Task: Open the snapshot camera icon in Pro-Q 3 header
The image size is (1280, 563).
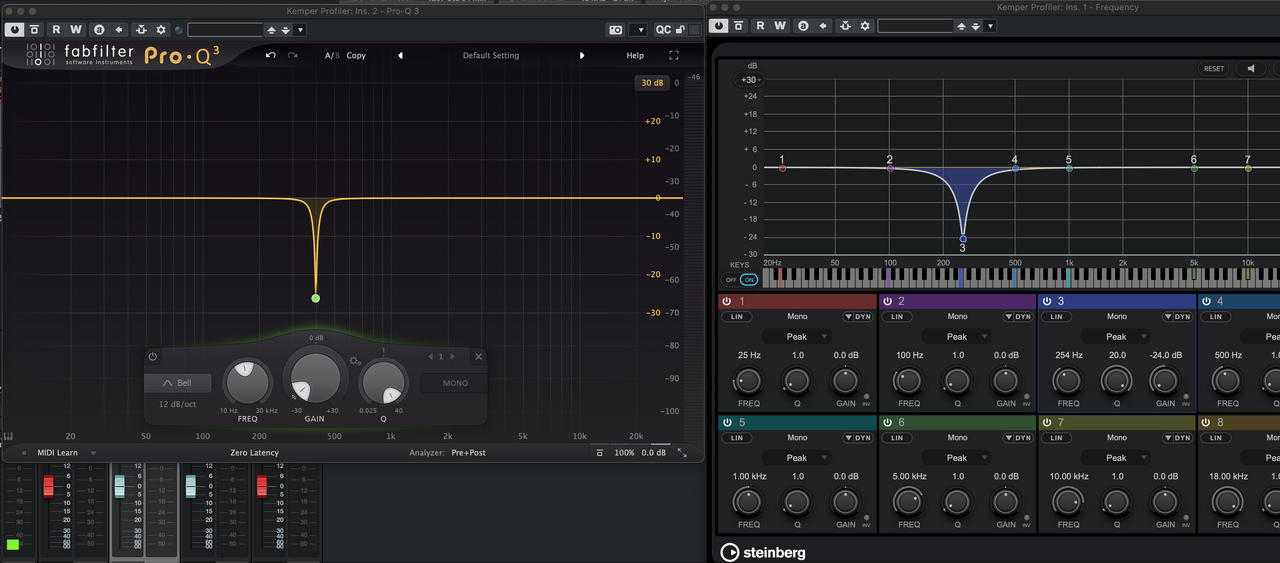Action: 614,30
